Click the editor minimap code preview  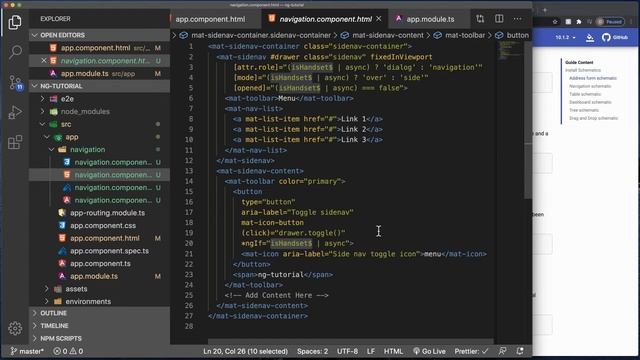509,51
